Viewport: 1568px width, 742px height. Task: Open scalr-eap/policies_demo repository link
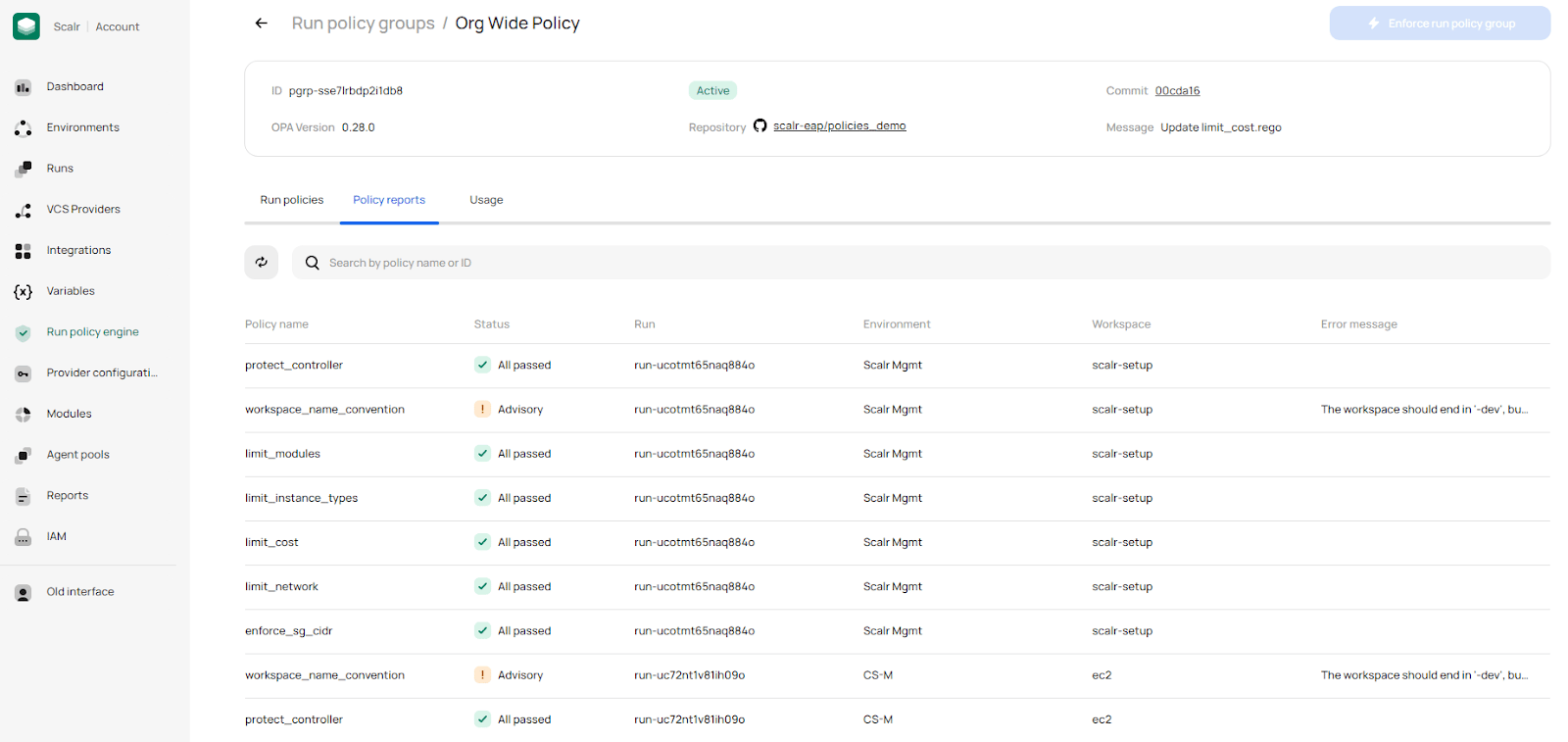(840, 126)
